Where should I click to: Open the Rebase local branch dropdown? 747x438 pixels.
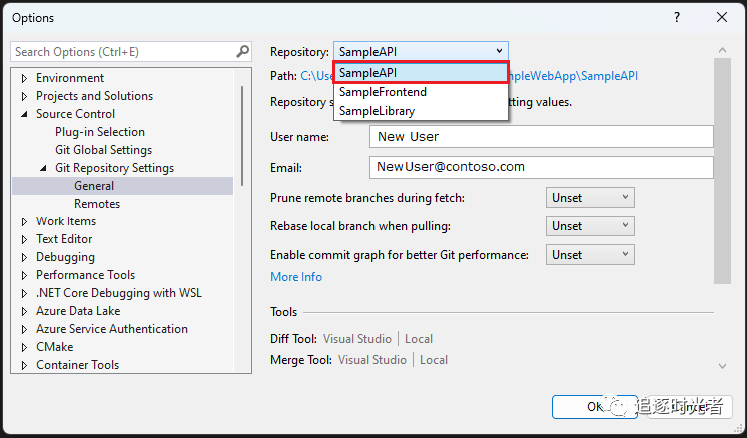pyautogui.click(x=590, y=226)
